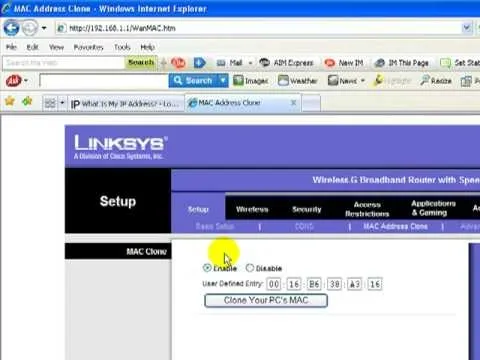Close the MAC Address Clone tab
The width and height of the screenshot is (480, 360).
(293, 103)
